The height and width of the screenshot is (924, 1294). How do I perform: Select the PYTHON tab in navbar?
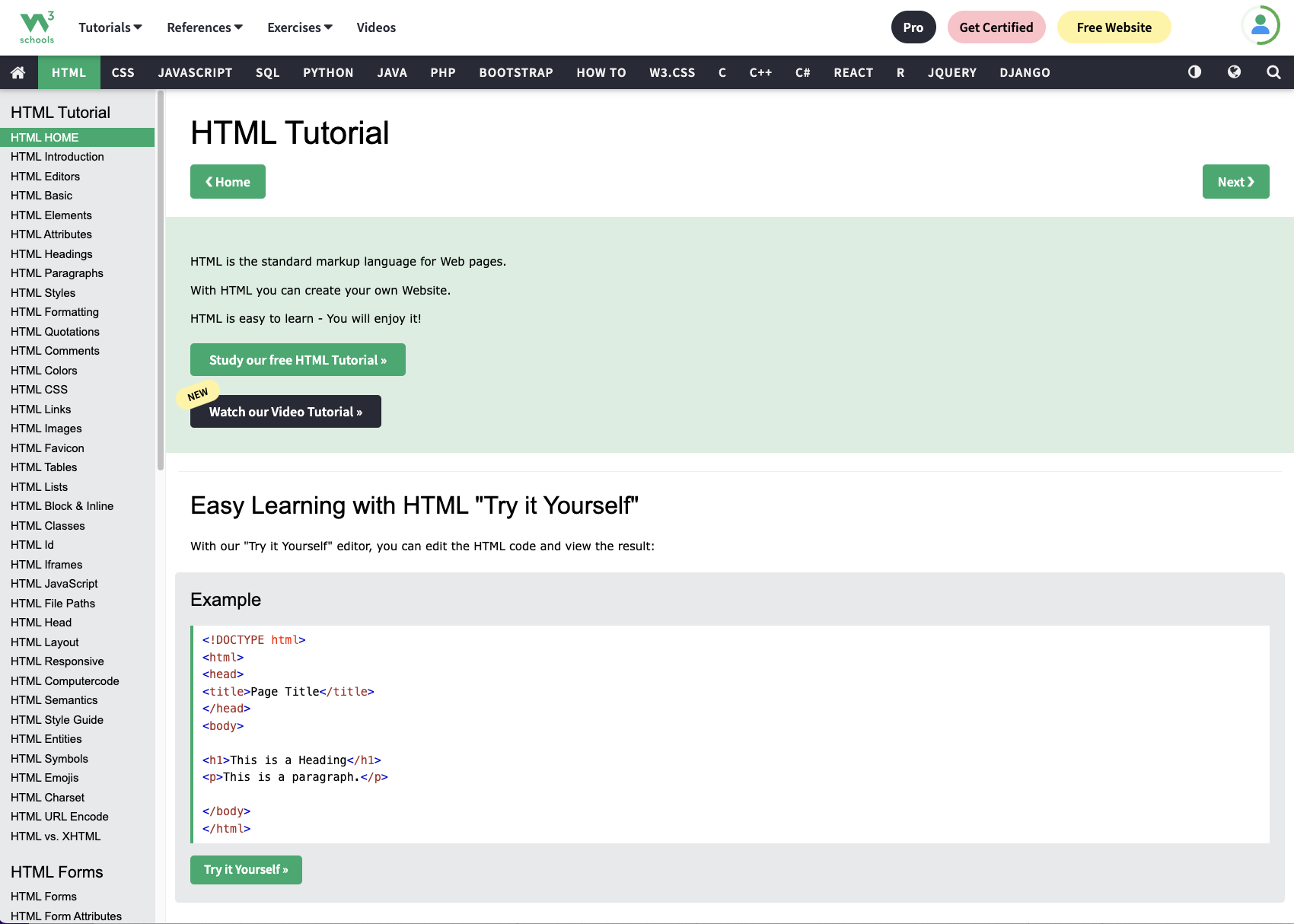[328, 72]
